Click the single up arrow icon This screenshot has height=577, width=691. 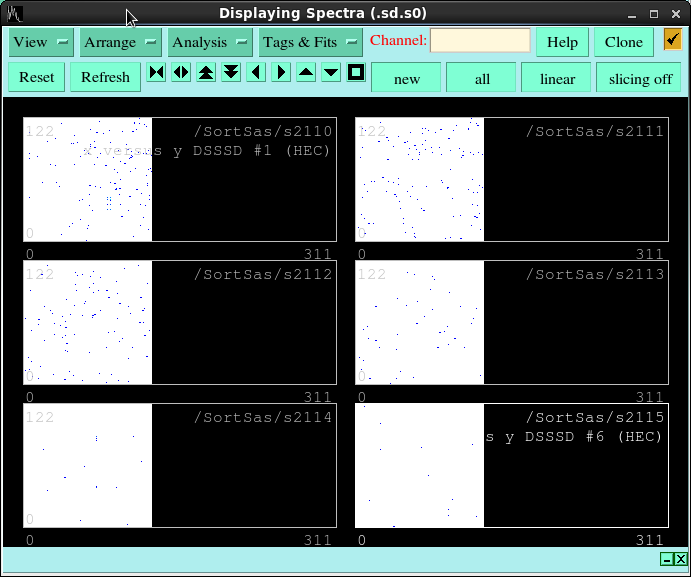click(306, 72)
